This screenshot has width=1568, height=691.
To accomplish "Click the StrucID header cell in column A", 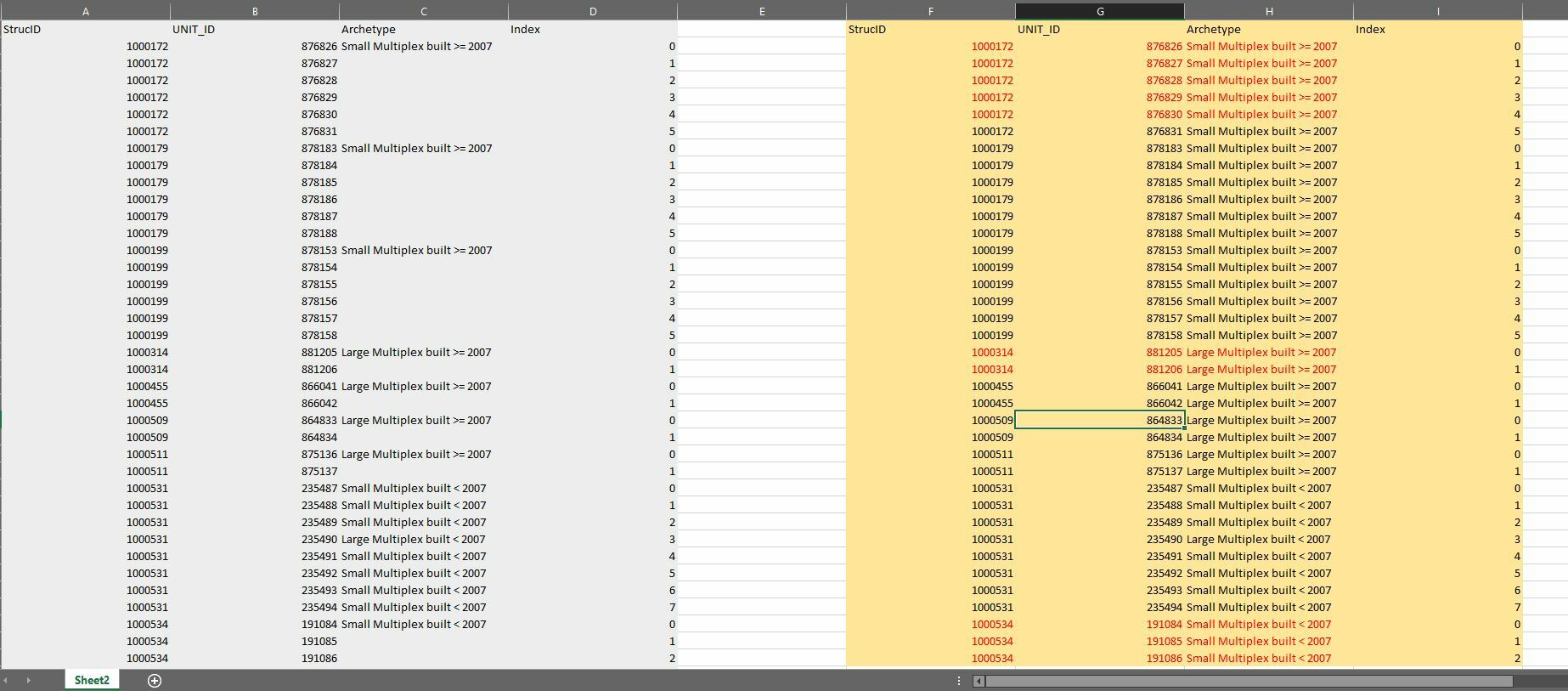I will coord(86,29).
